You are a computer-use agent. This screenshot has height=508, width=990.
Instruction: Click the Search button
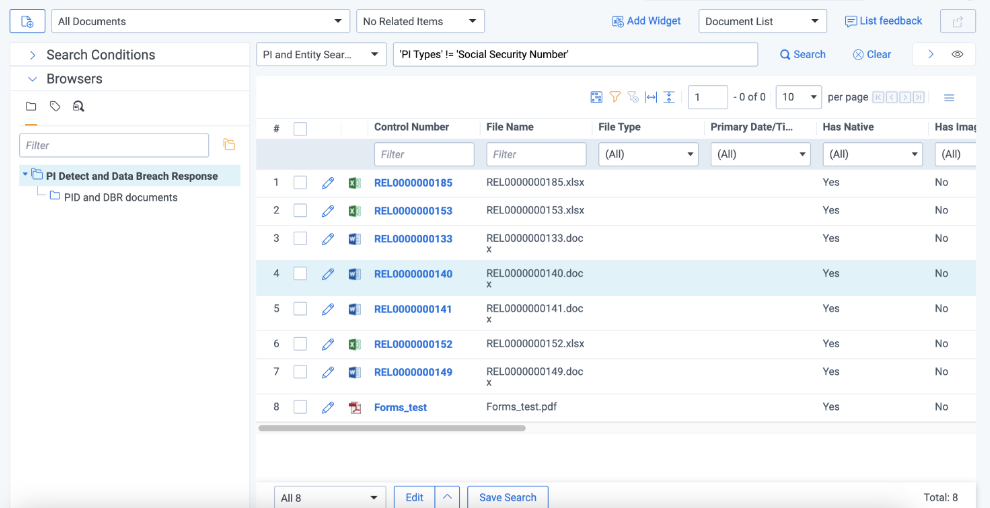tap(802, 54)
